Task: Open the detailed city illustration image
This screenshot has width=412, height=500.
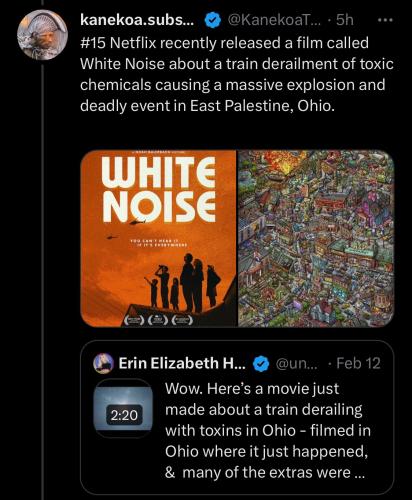Action: click(x=316, y=238)
